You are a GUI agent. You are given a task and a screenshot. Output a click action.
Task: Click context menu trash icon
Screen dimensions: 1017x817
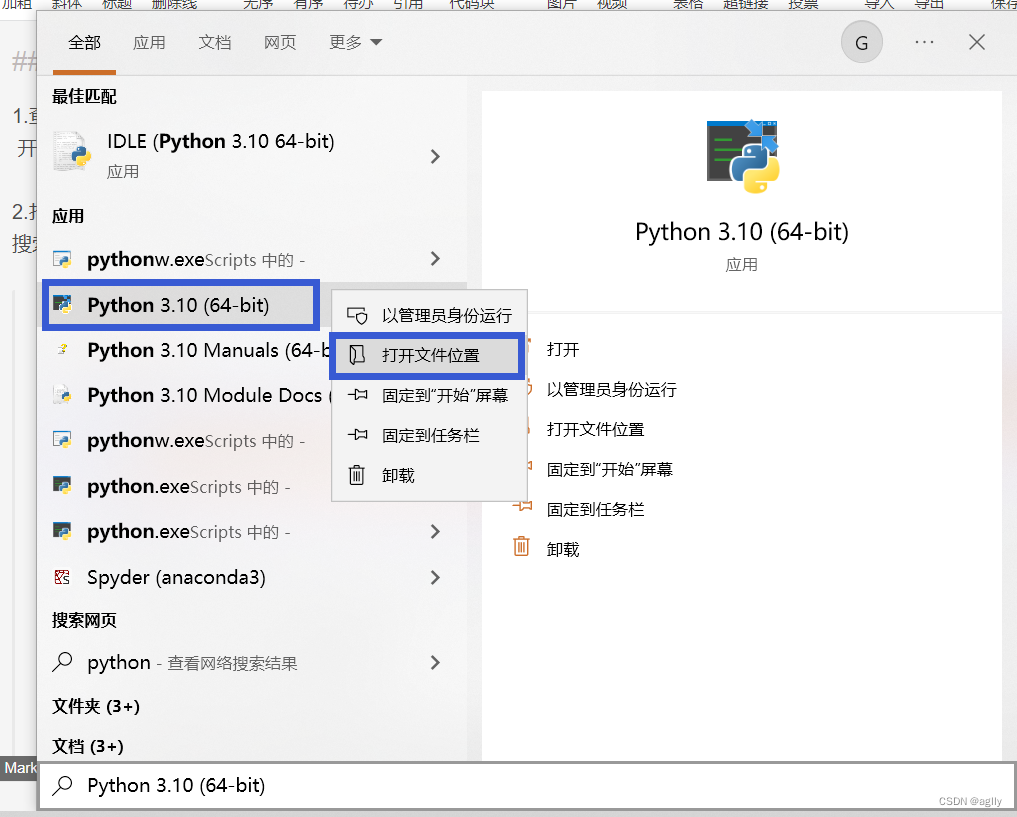click(357, 475)
